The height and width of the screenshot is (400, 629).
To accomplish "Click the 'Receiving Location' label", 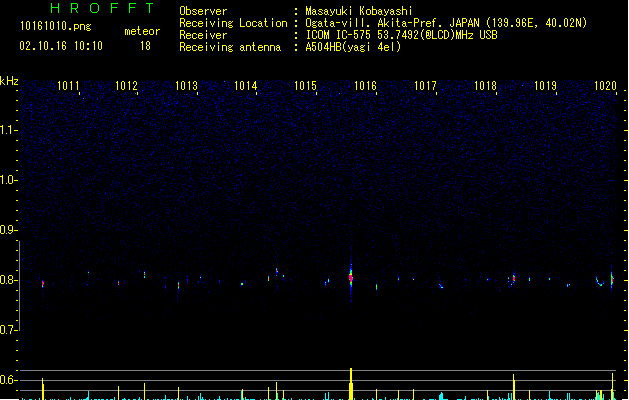I will pyautogui.click(x=233, y=23).
